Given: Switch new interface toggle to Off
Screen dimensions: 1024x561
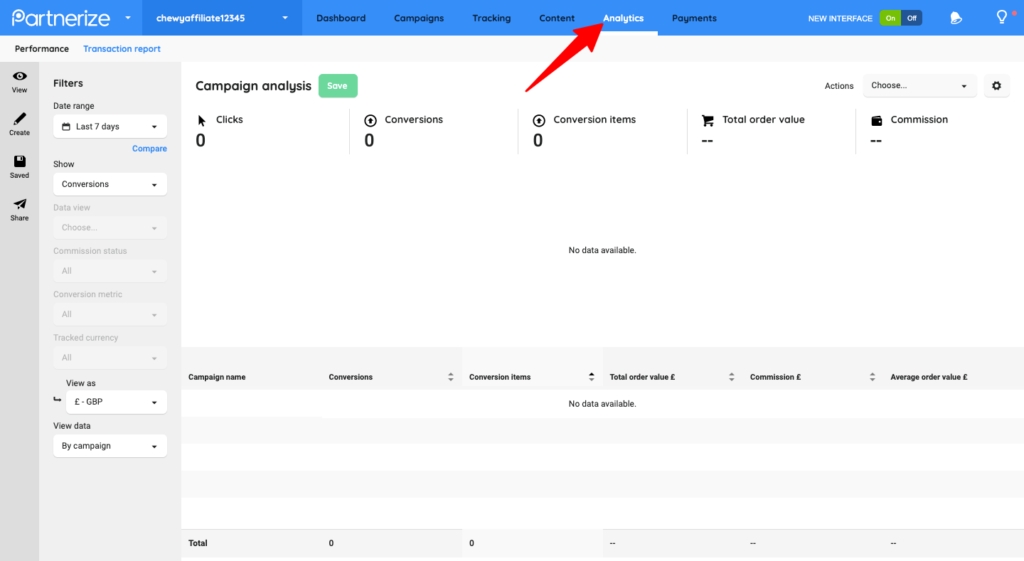Looking at the screenshot, I should 911,18.
